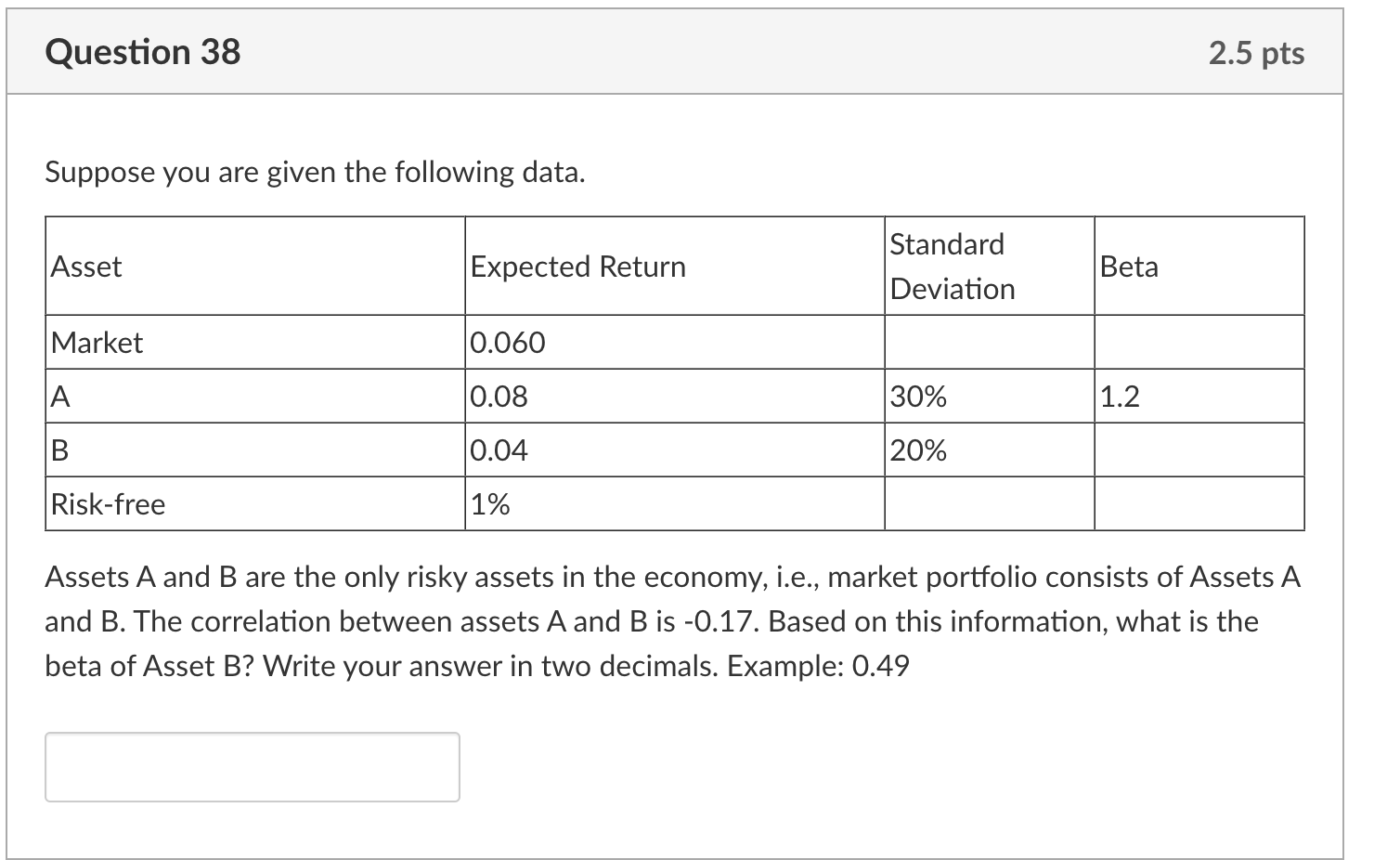The height and width of the screenshot is (860, 1400).
Task: Click the 2.5 pts score label
Action: click(1255, 54)
